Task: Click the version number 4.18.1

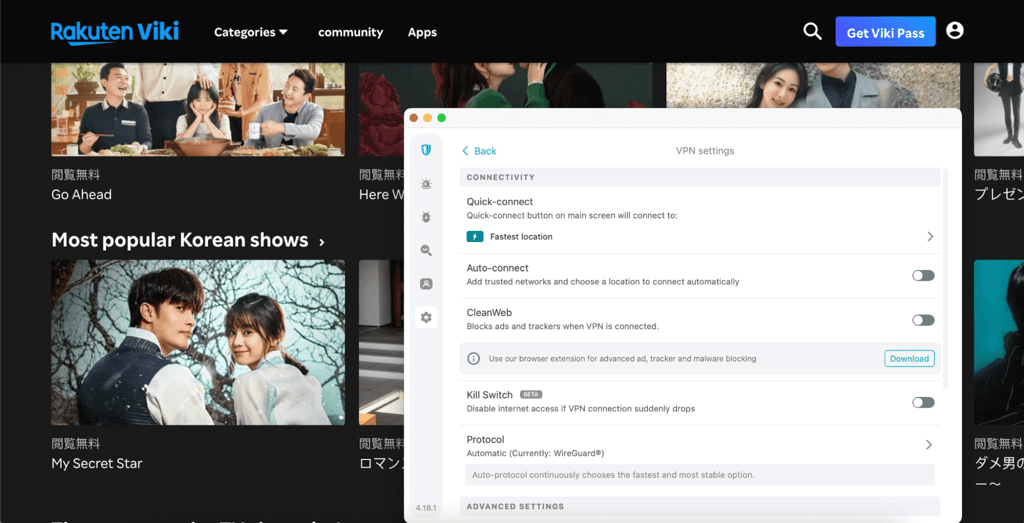Action: [x=426, y=507]
